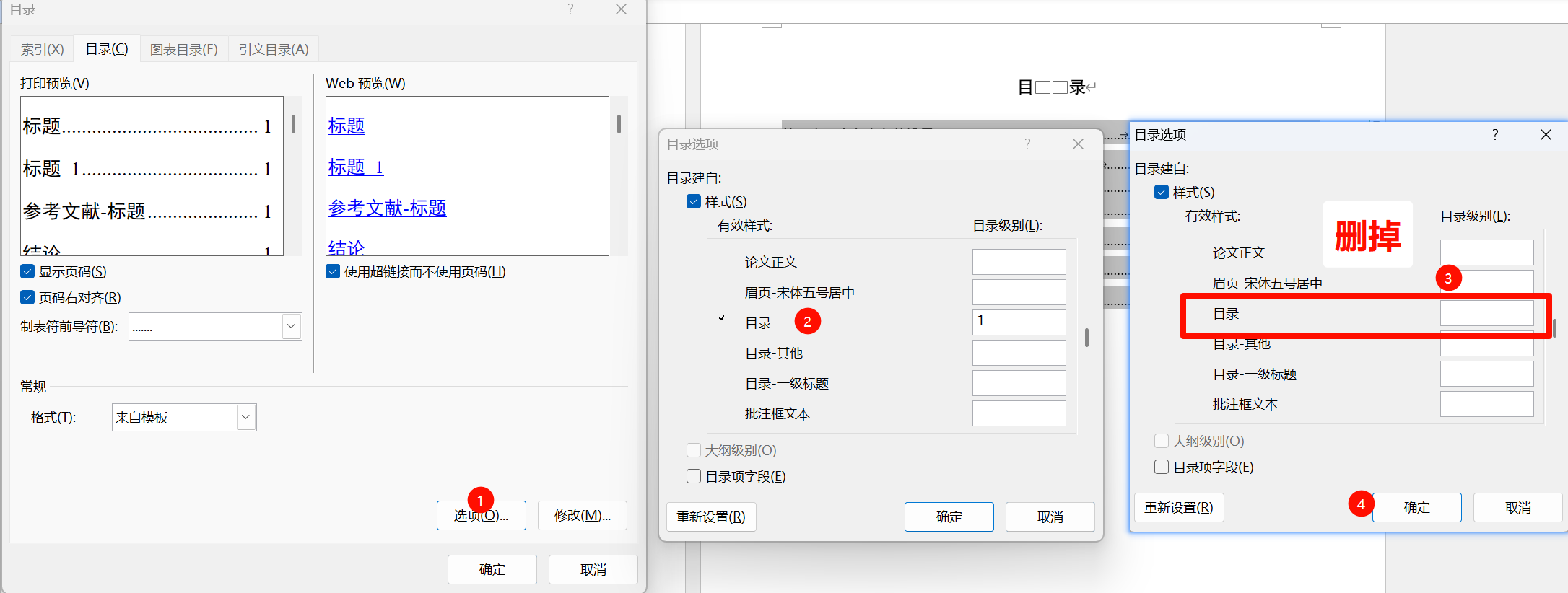Screen dimensions: 1568x593
Task: Toggle 页码右对齐 checkbox
Action: 27,298
